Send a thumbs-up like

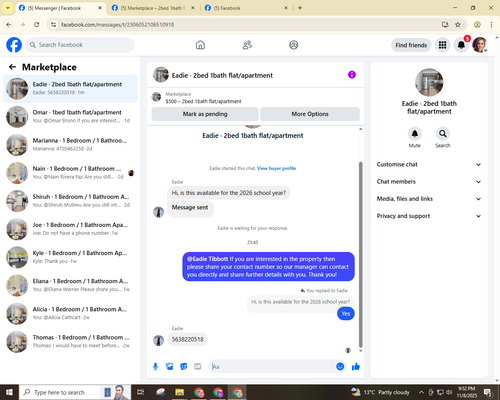[x=356, y=367]
